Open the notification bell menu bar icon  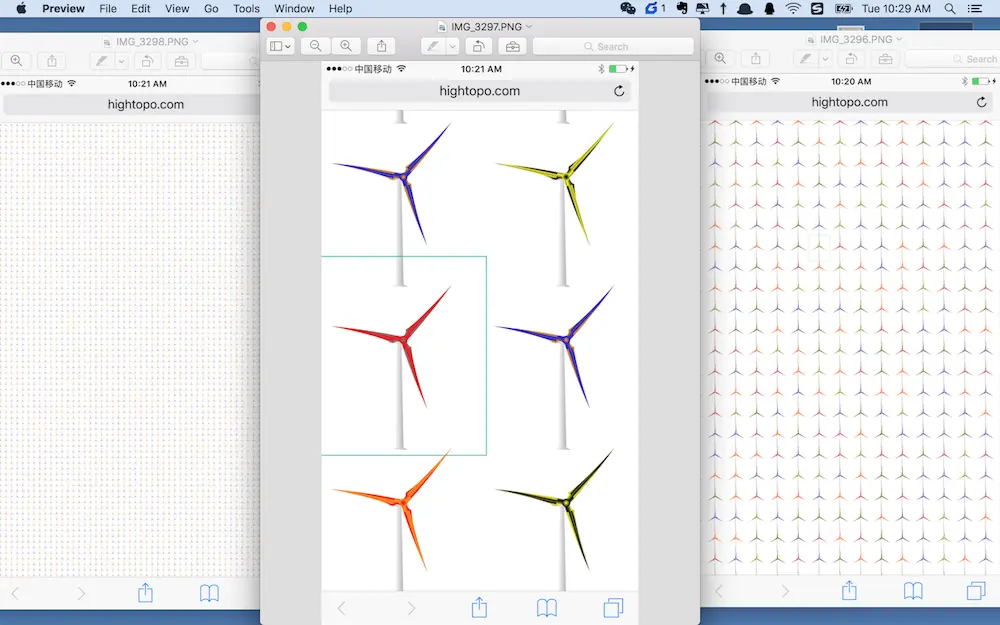(x=769, y=8)
